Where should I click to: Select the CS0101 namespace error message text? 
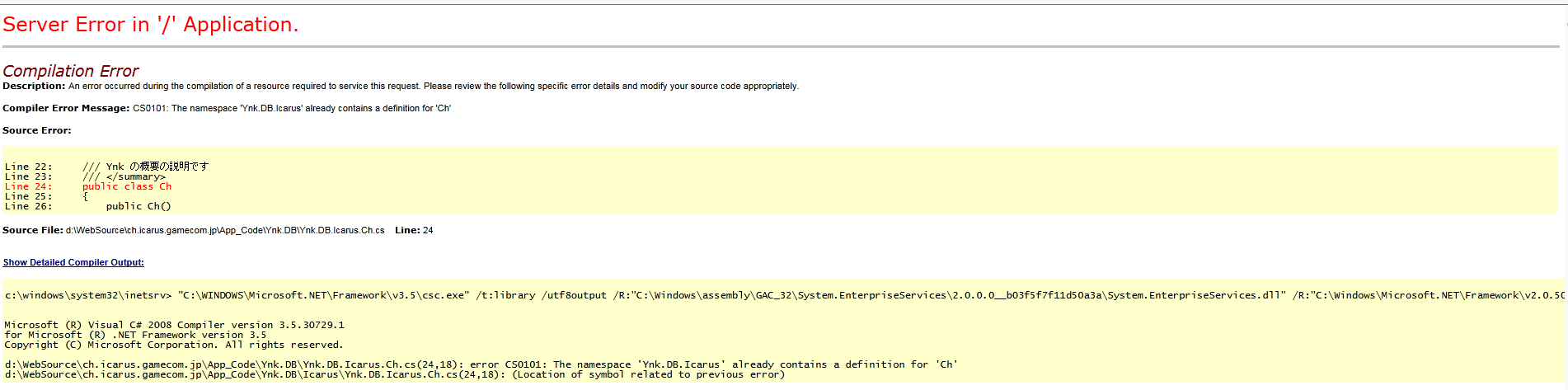(x=292, y=108)
